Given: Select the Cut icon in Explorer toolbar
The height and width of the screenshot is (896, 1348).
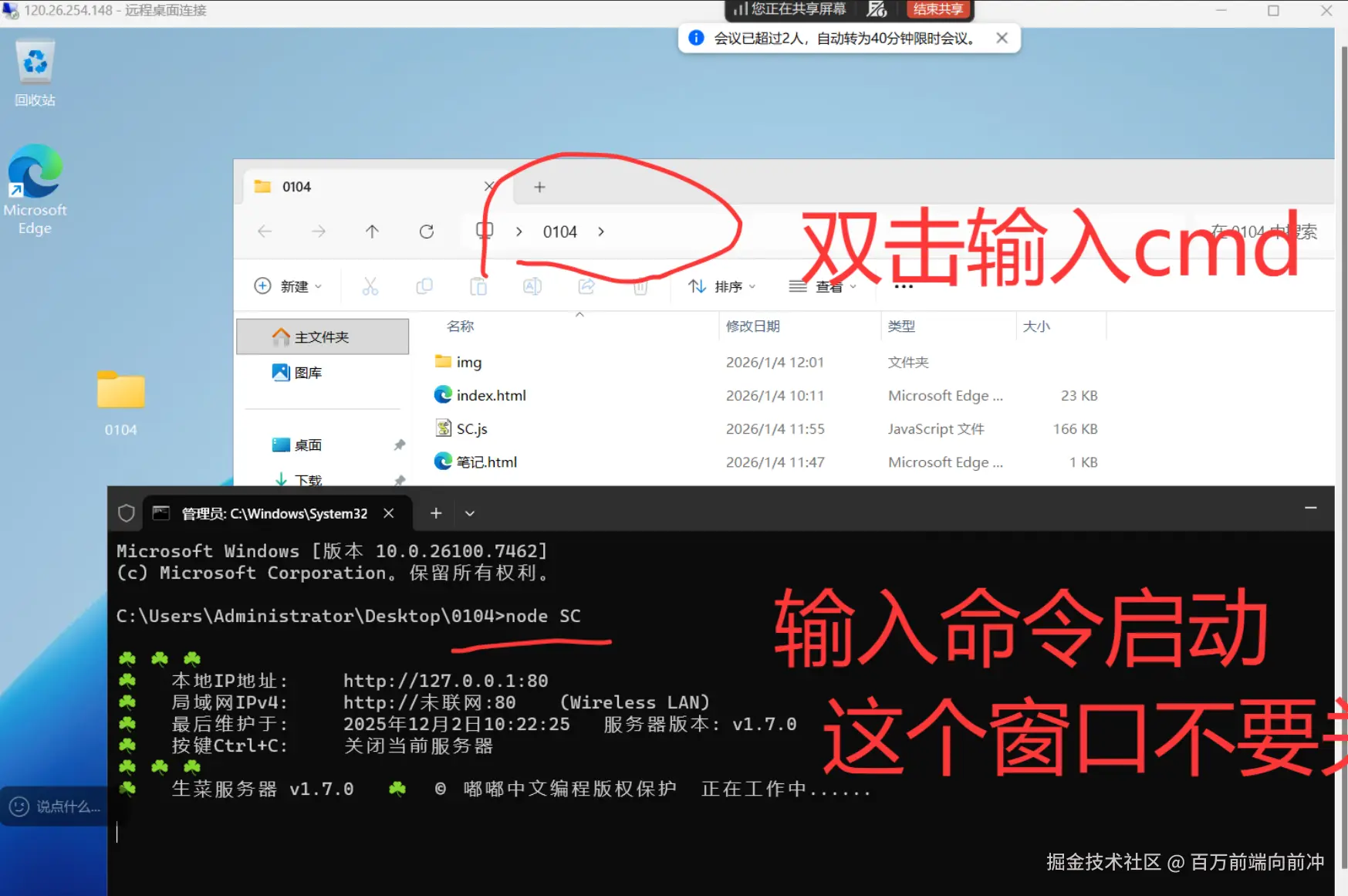Looking at the screenshot, I should (371, 286).
